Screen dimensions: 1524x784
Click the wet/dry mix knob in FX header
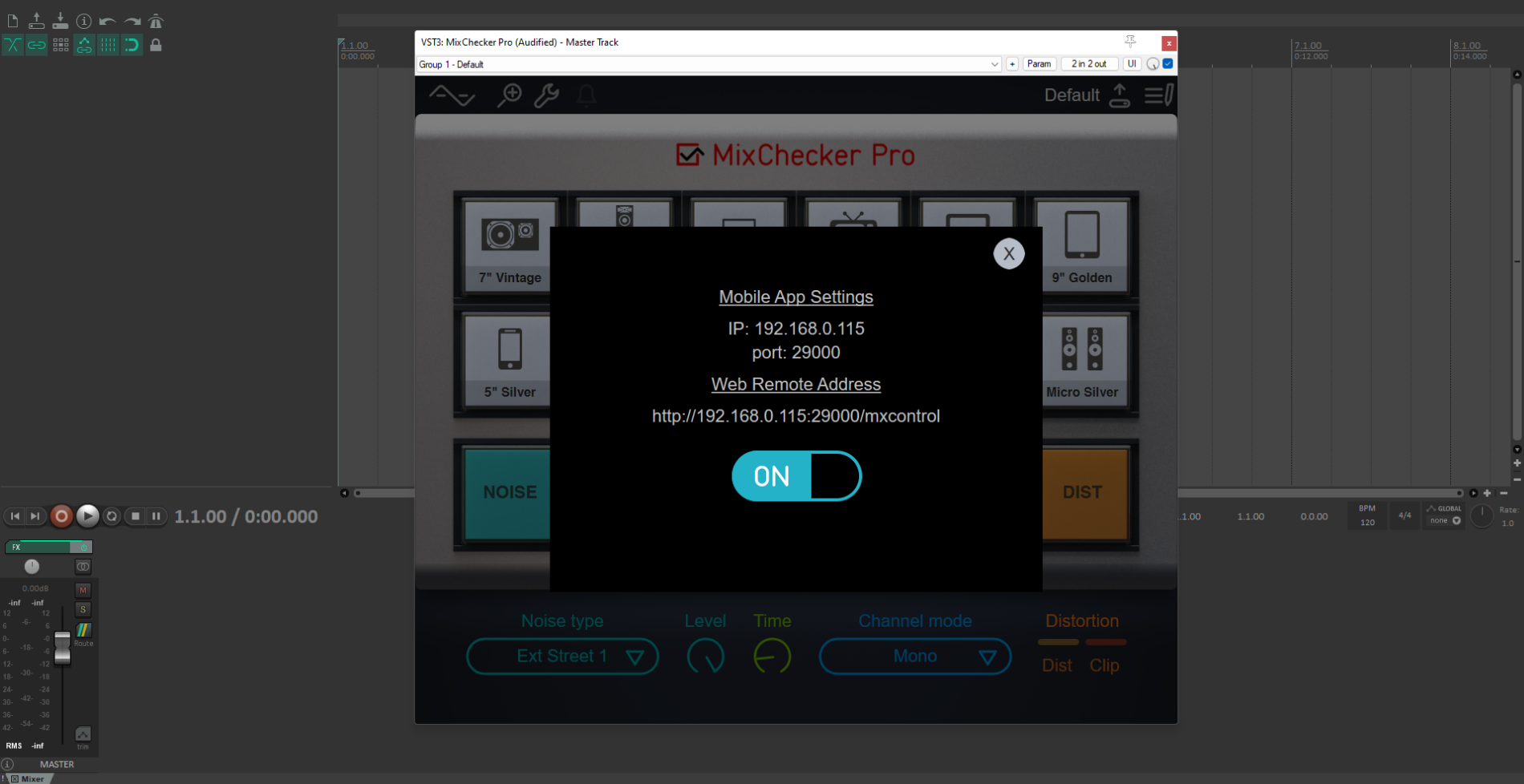pyautogui.click(x=1153, y=64)
